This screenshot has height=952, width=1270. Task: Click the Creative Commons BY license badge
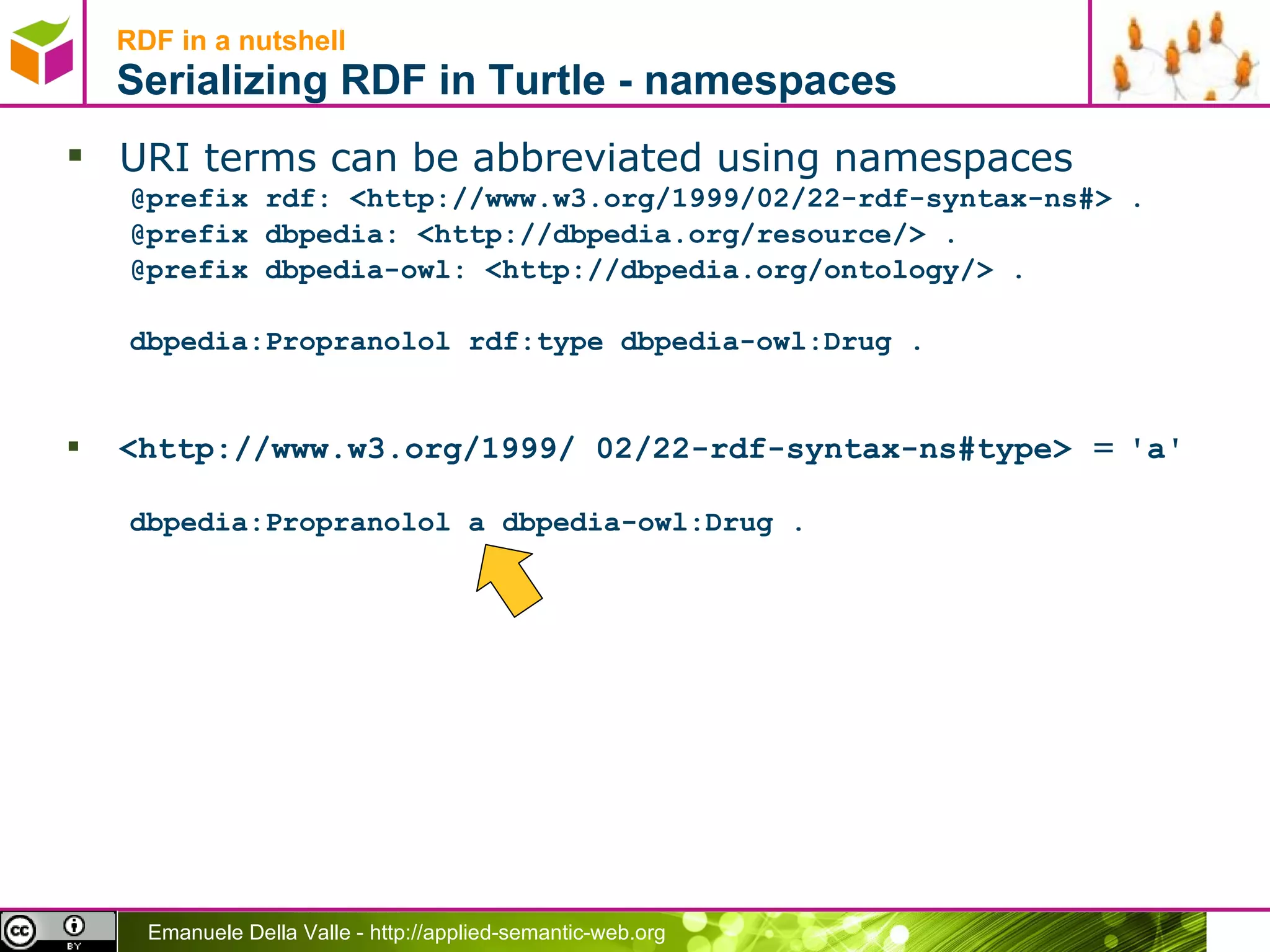point(58,932)
